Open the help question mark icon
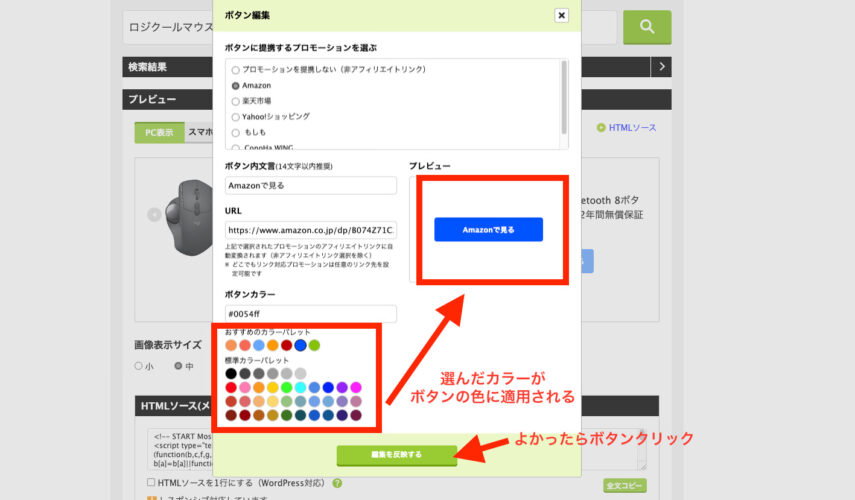855x500 pixels. click(x=338, y=483)
